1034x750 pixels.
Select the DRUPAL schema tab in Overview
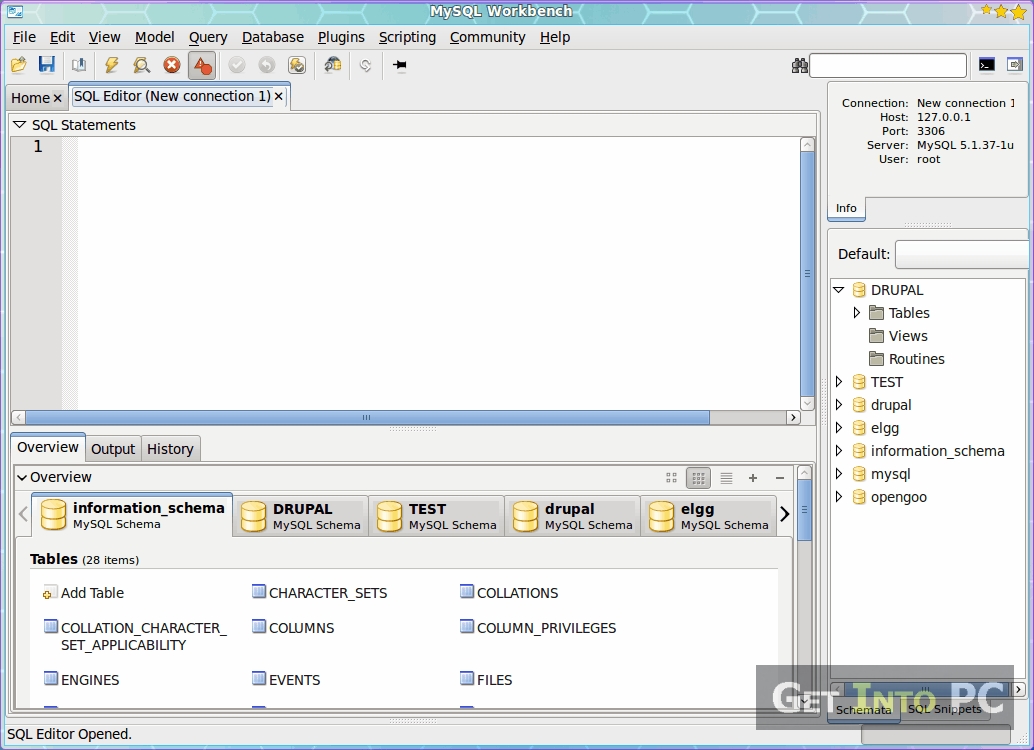tap(301, 516)
